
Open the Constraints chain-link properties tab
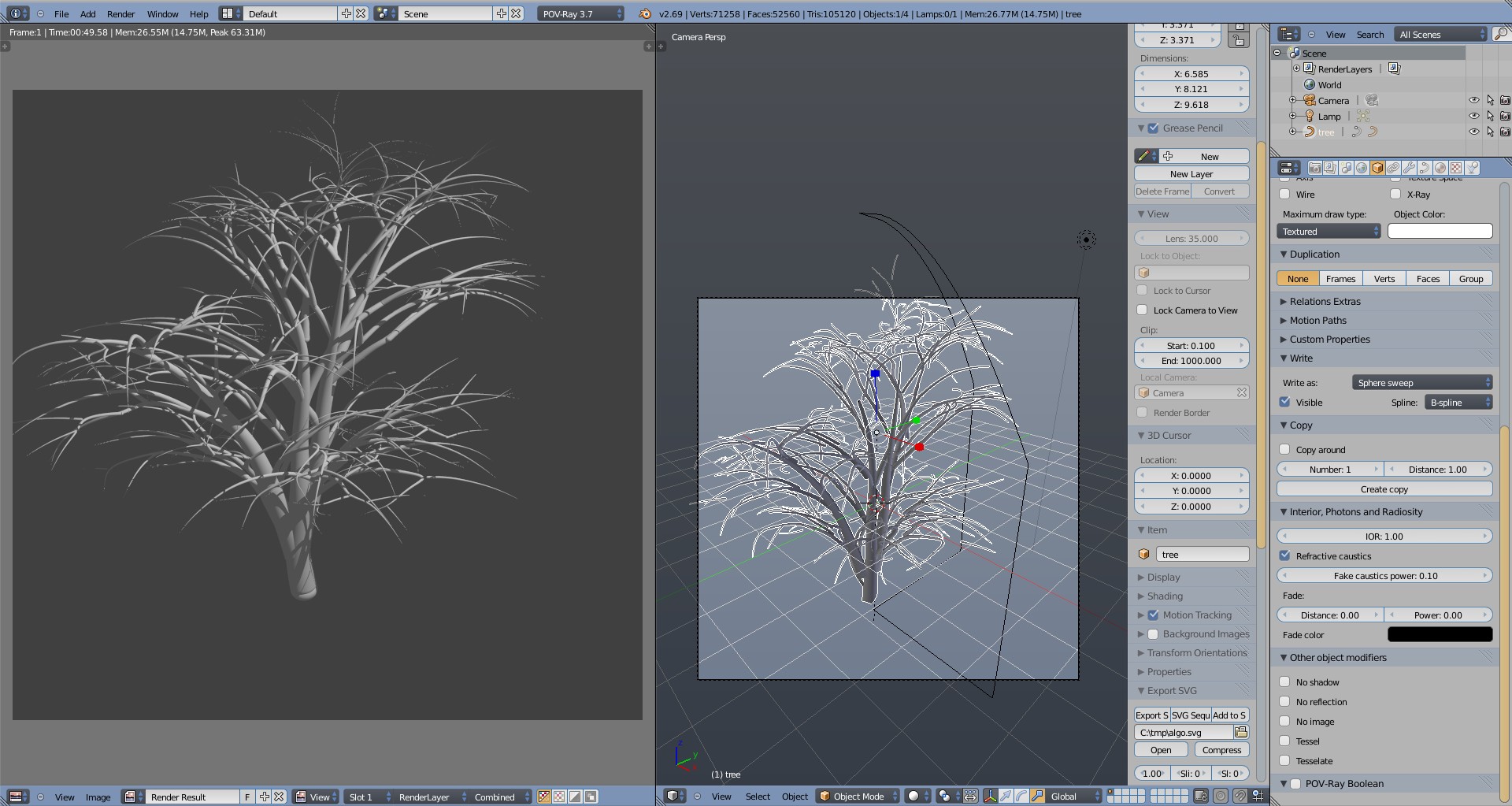pos(1393,168)
